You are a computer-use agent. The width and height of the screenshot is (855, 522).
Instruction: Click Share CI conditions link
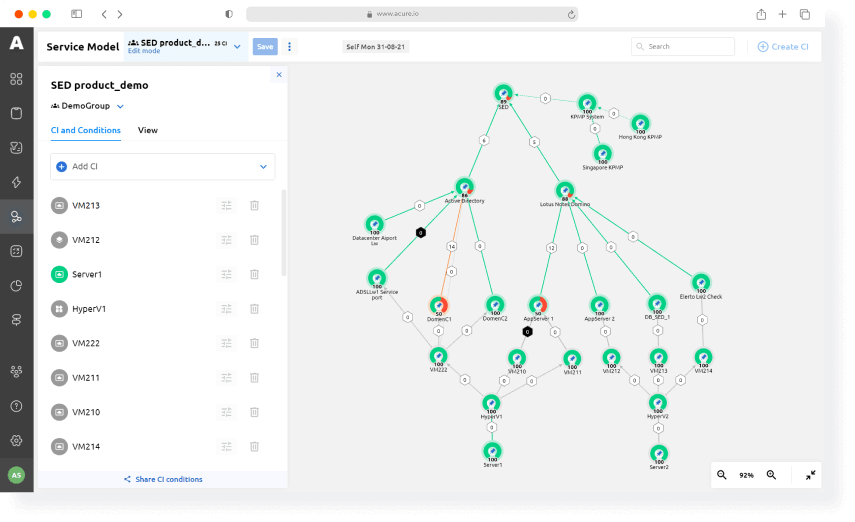pyautogui.click(x=163, y=479)
